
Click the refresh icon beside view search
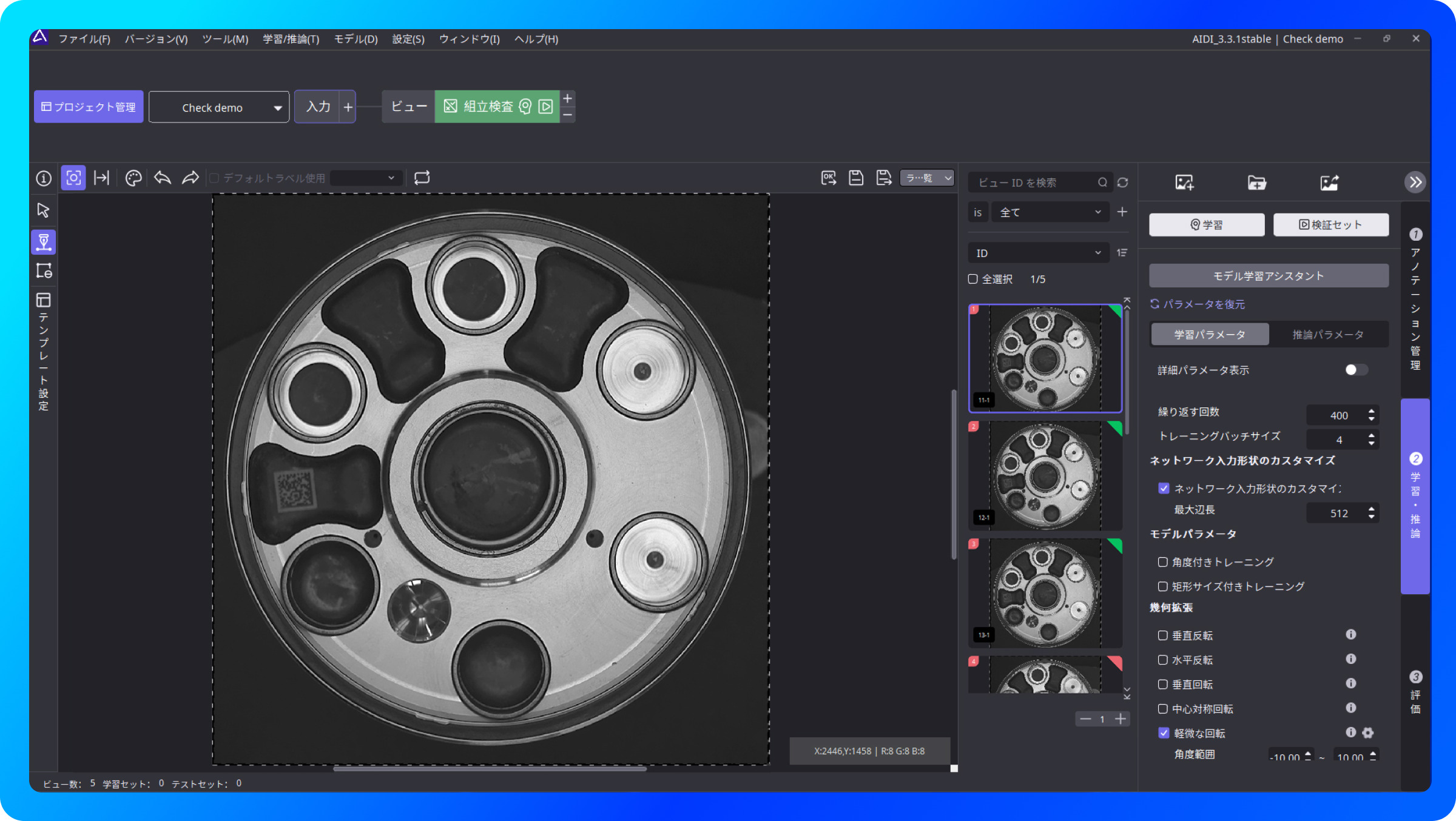tap(1123, 183)
